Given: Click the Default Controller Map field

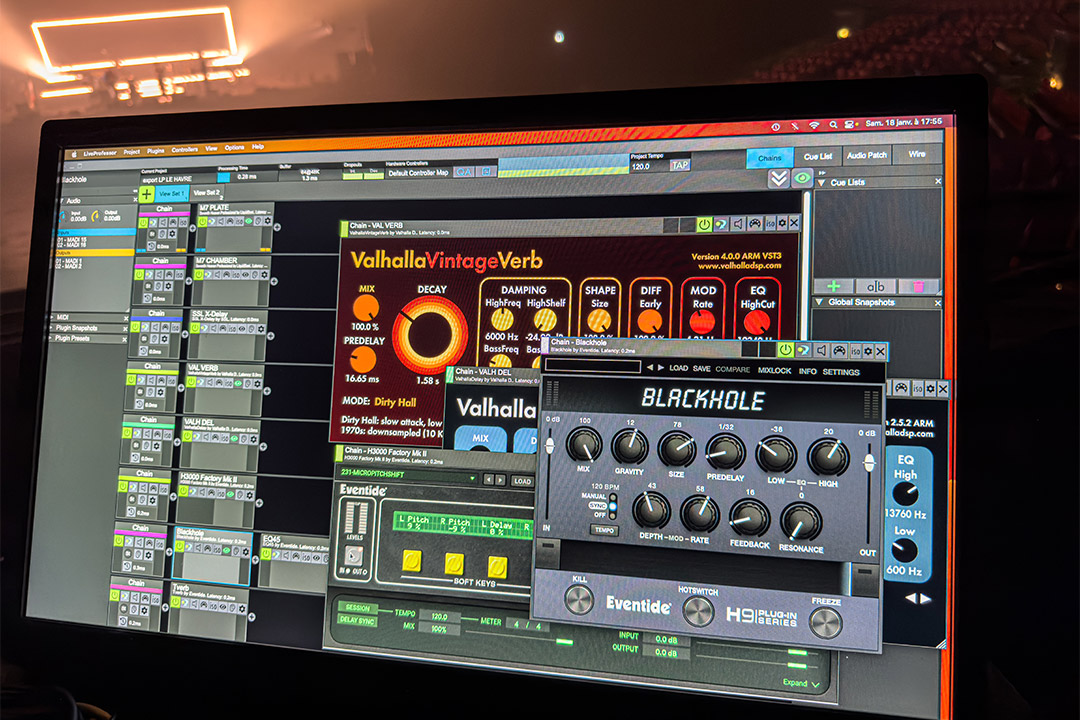Looking at the screenshot, I should (x=417, y=173).
